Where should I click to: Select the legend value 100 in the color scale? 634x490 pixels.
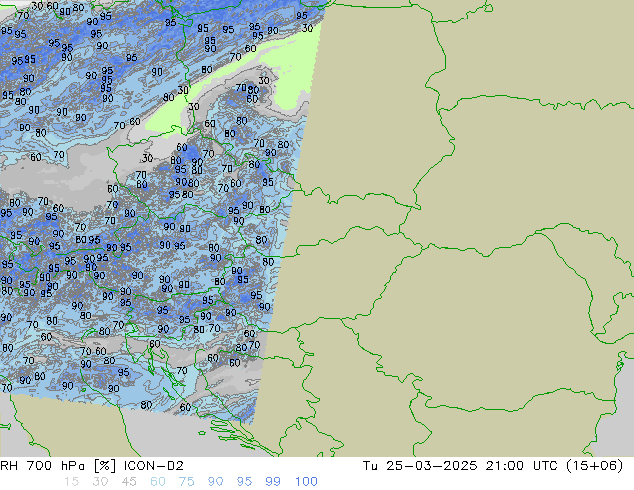[x=306, y=482]
